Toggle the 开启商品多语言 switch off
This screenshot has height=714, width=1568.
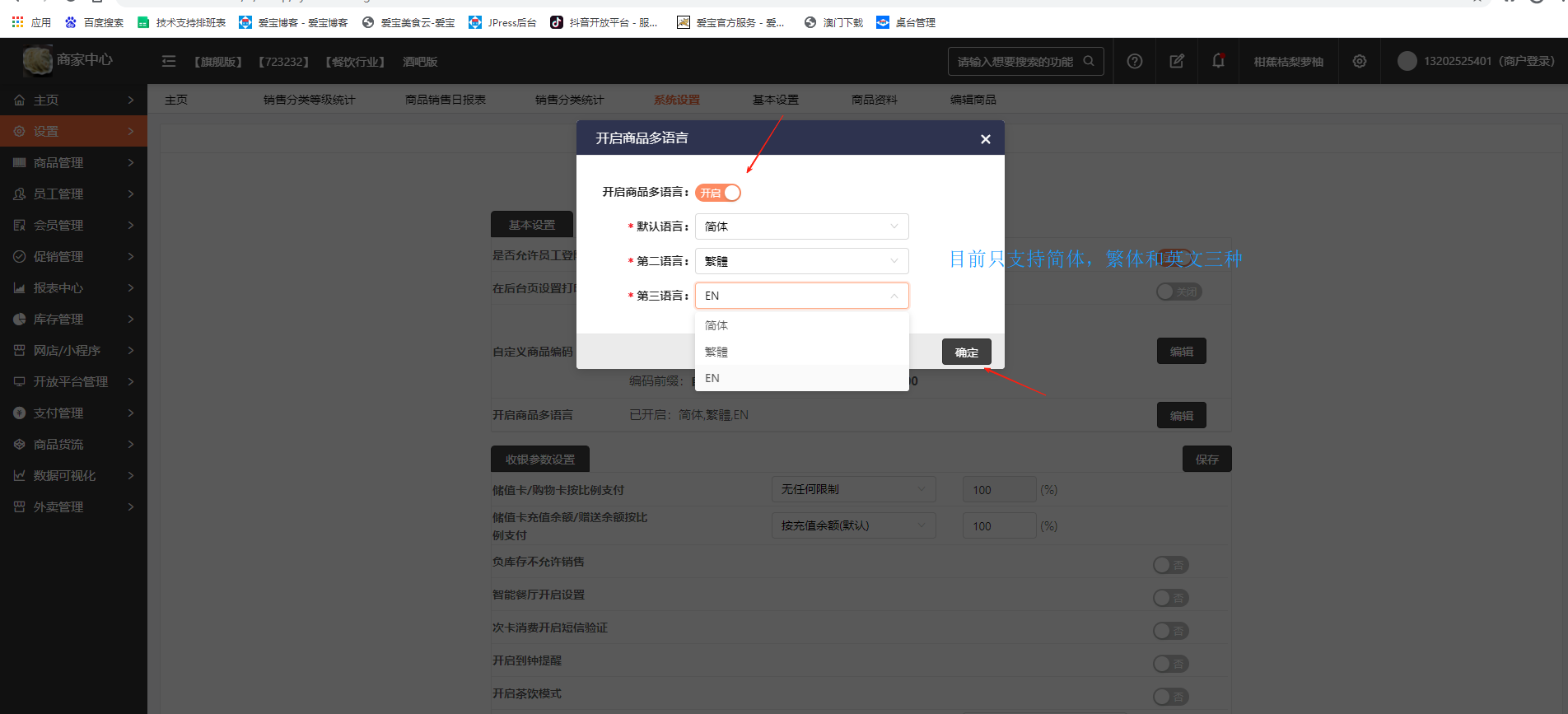coord(718,193)
